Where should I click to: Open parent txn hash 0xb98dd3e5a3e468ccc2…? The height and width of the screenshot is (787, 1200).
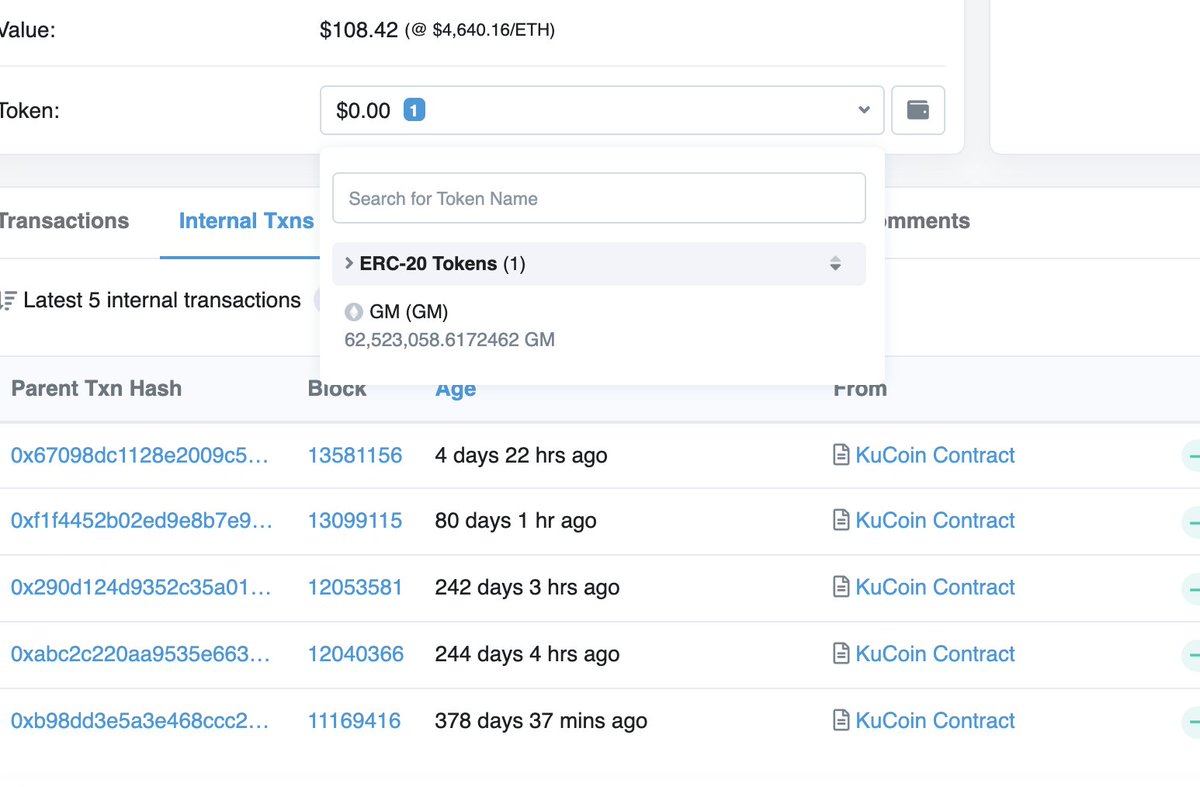pos(139,720)
